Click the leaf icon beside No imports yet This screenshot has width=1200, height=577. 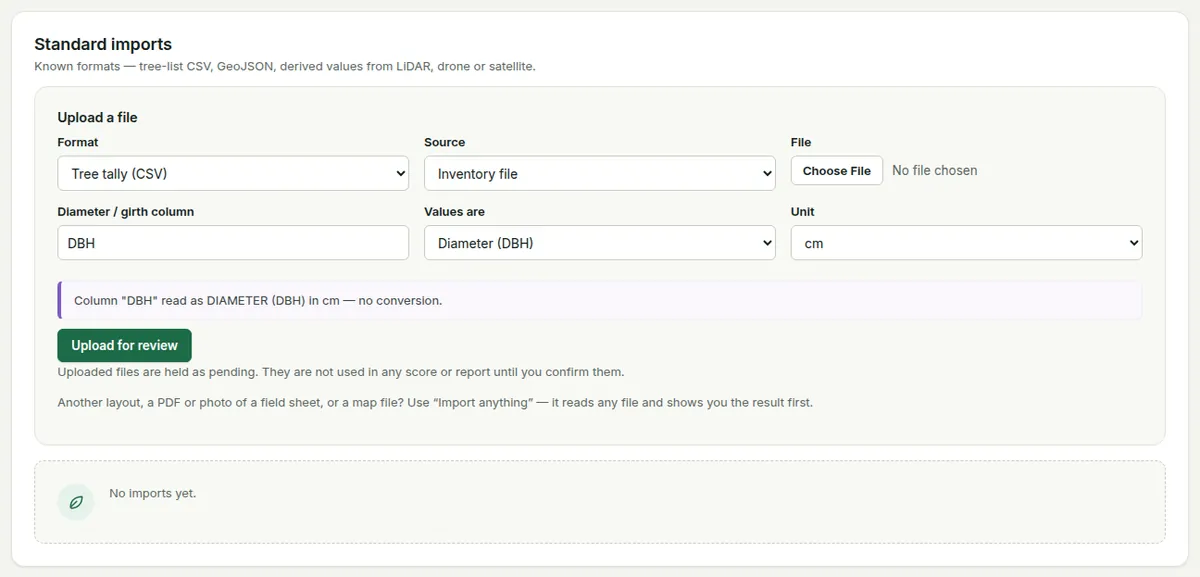(x=76, y=502)
